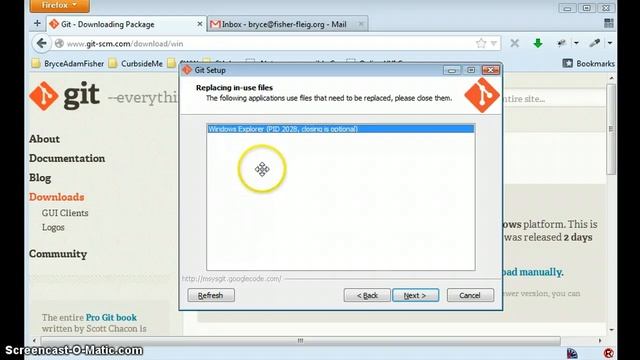Click the Back button in Git Setup
Viewport: 640px width, 360px height.
click(x=367, y=295)
